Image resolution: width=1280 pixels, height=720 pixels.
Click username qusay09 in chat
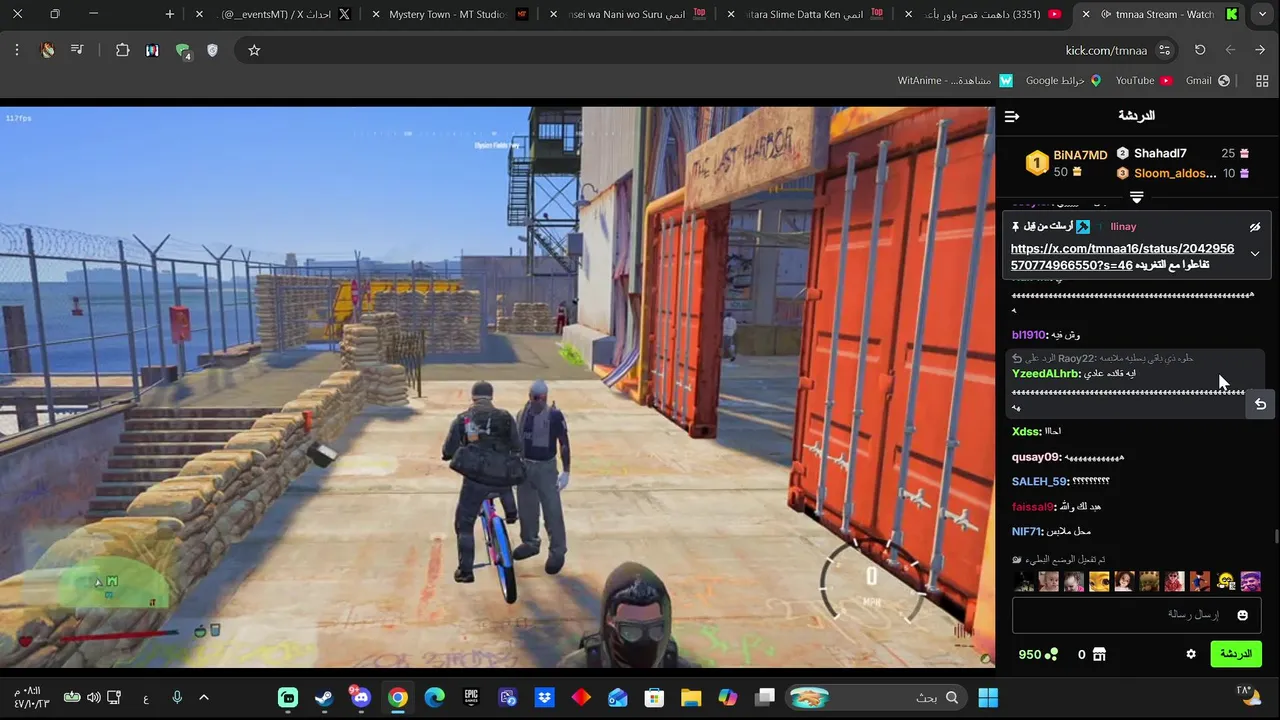coord(1036,457)
